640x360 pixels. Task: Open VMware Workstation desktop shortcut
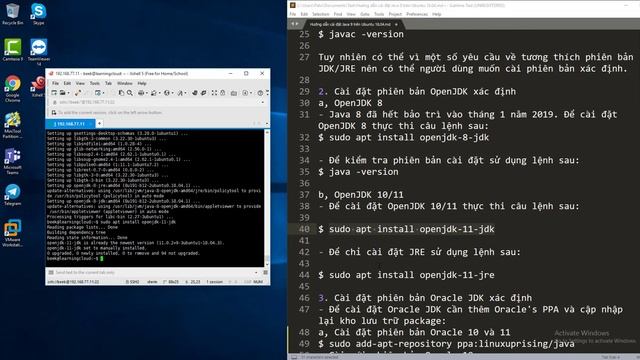pyautogui.click(x=12, y=233)
